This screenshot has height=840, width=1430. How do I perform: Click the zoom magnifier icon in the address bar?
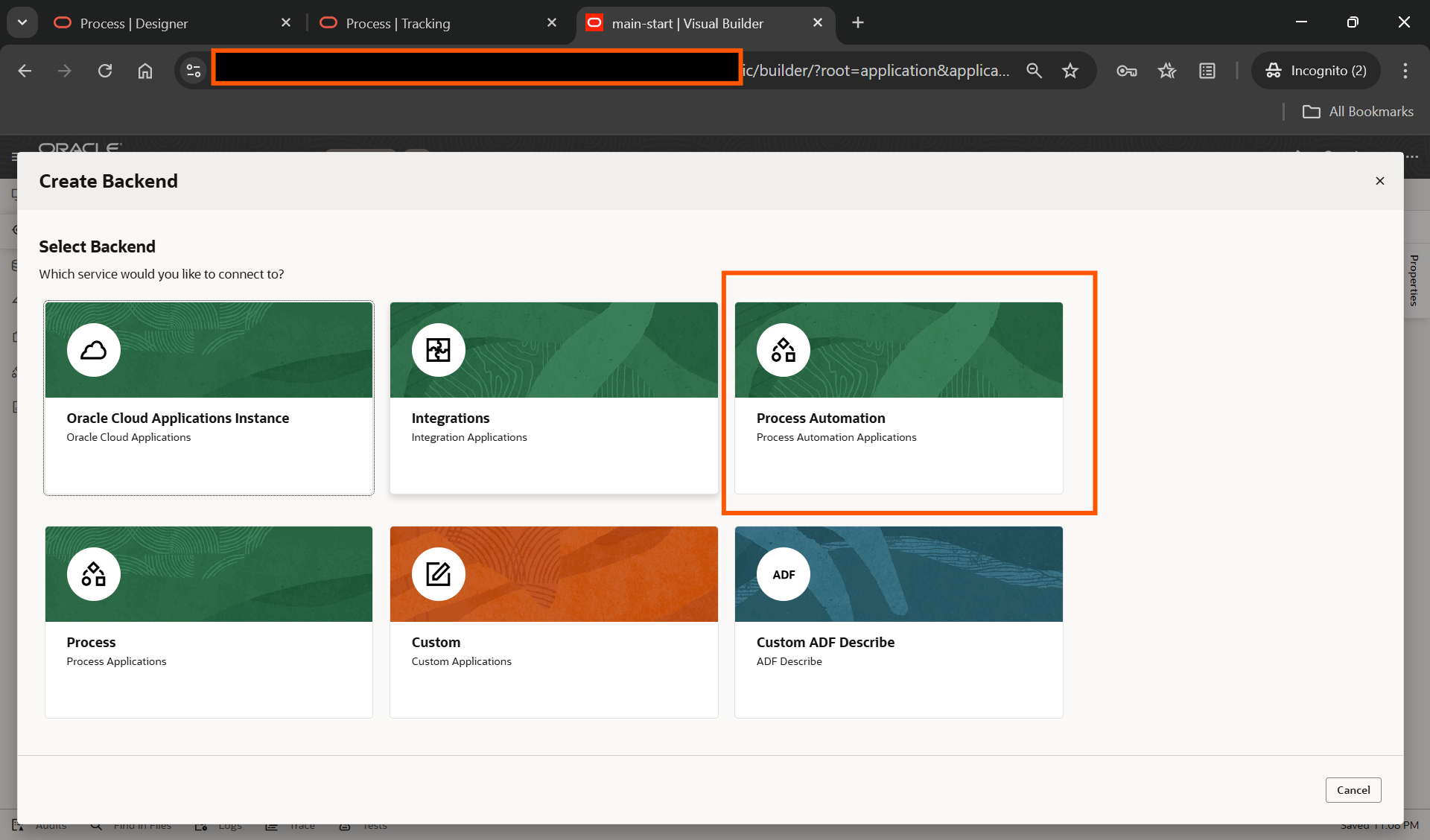click(x=1034, y=71)
